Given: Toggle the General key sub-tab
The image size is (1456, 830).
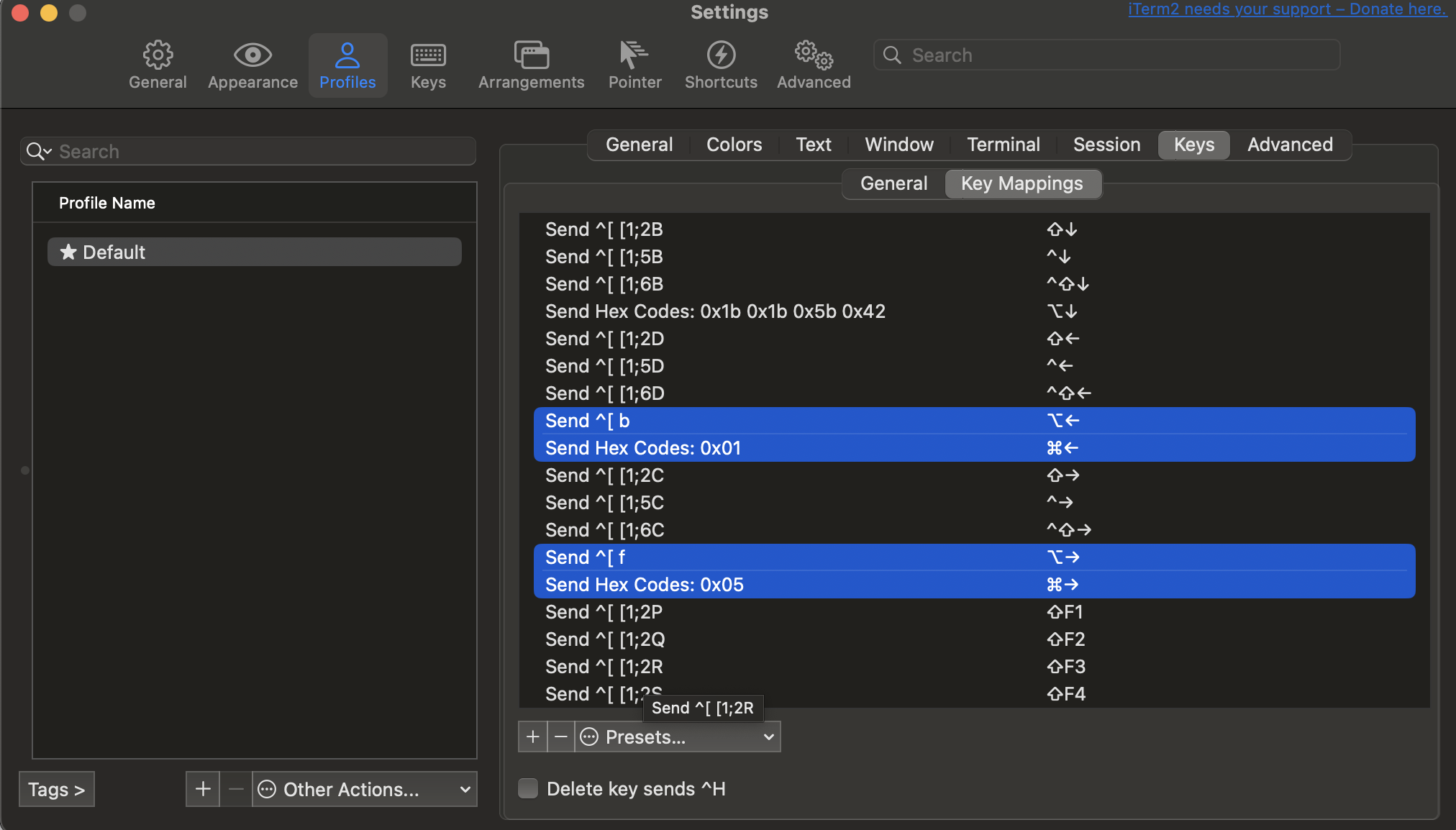Looking at the screenshot, I should tap(894, 183).
